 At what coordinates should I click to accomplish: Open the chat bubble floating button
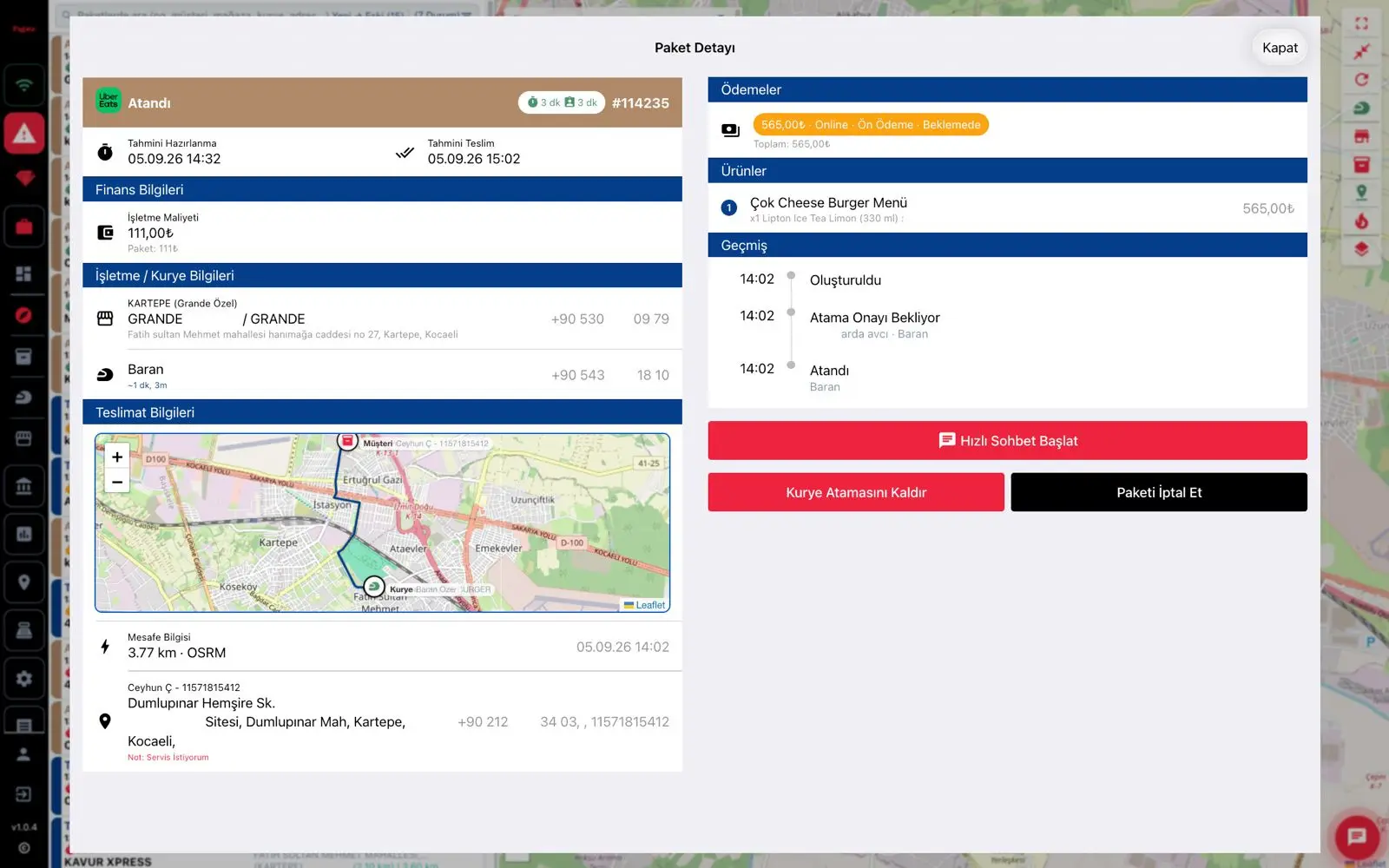(1356, 837)
